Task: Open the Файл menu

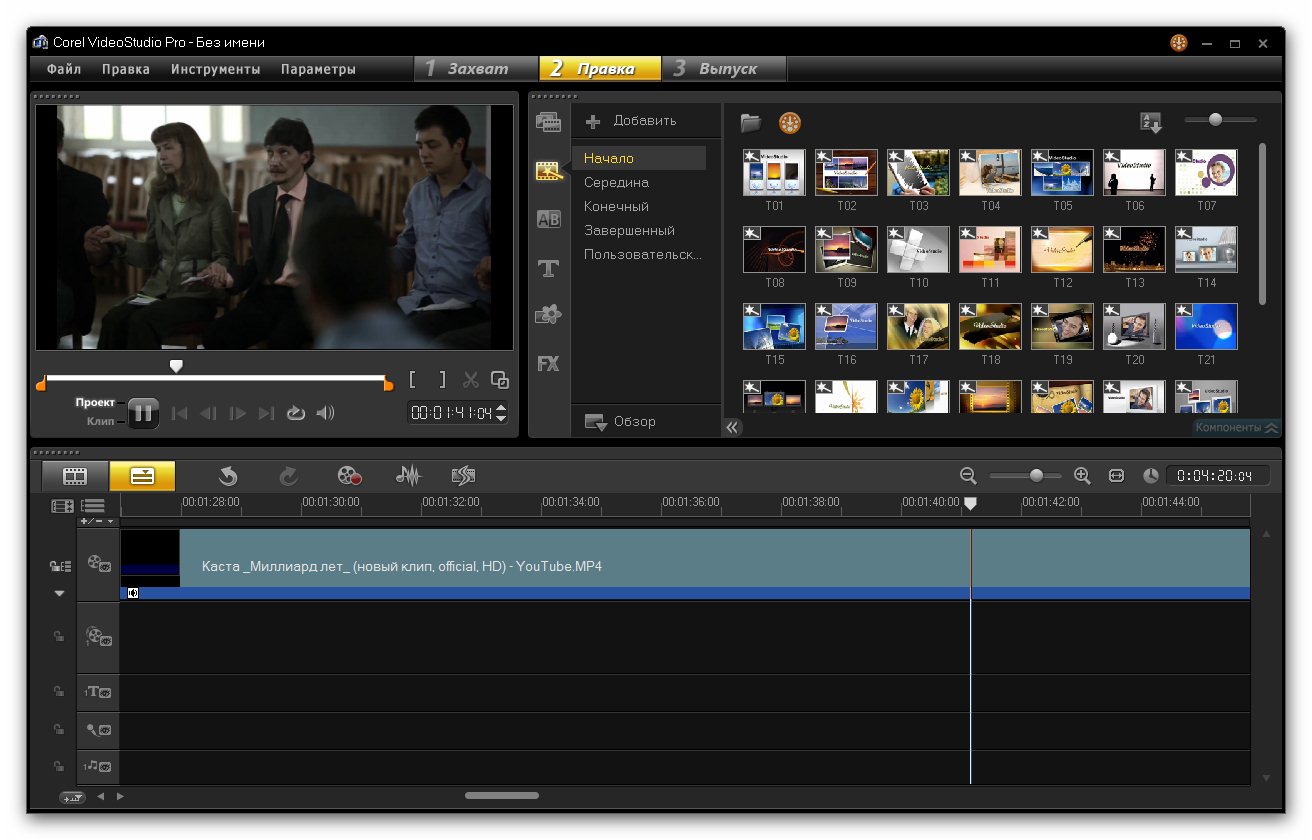Action: click(64, 69)
